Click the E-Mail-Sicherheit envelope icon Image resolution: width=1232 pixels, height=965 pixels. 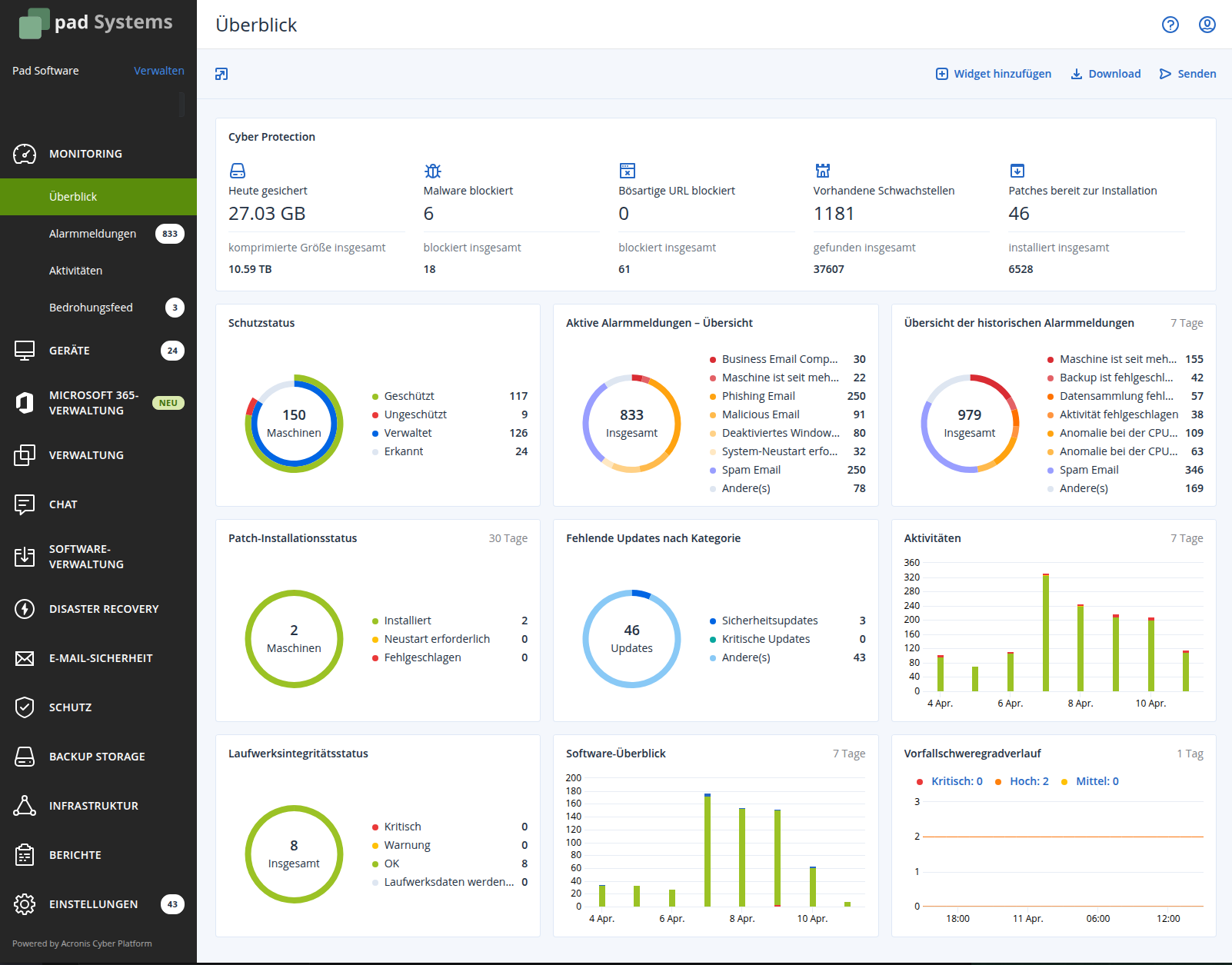click(x=25, y=658)
